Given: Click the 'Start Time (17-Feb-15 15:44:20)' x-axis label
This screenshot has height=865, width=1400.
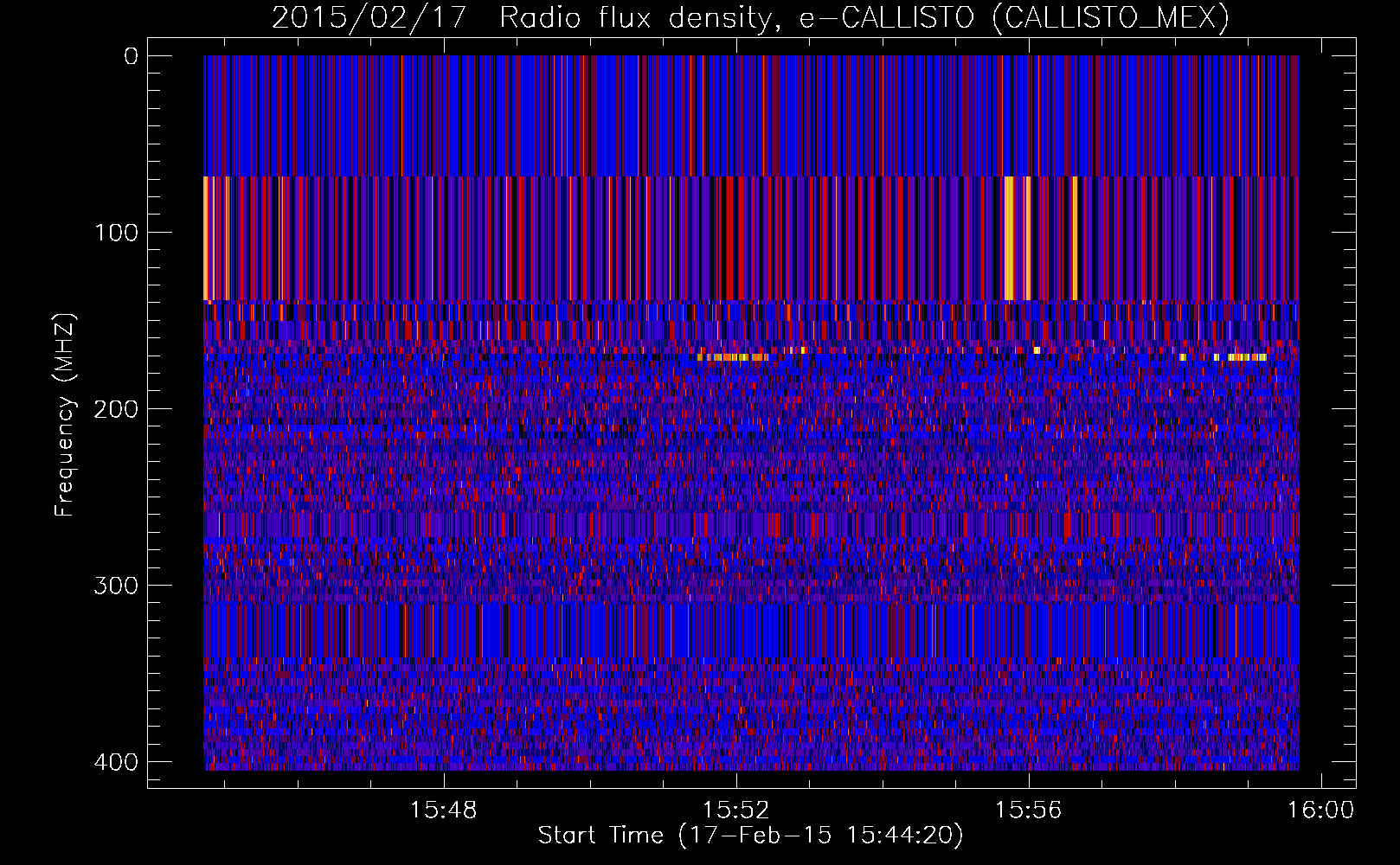Looking at the screenshot, I should 750,836.
